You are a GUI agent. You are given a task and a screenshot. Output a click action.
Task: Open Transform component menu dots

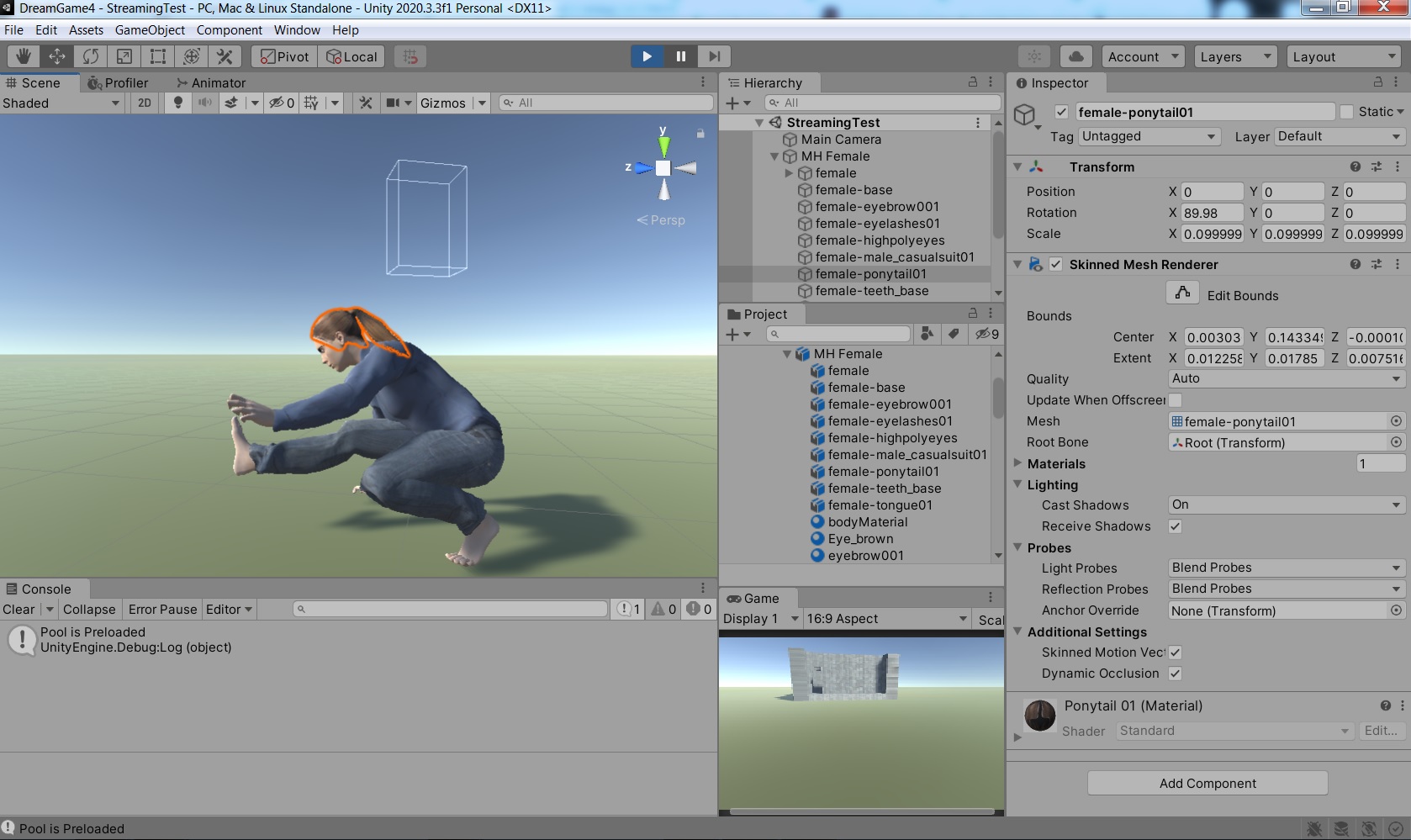[1398, 166]
